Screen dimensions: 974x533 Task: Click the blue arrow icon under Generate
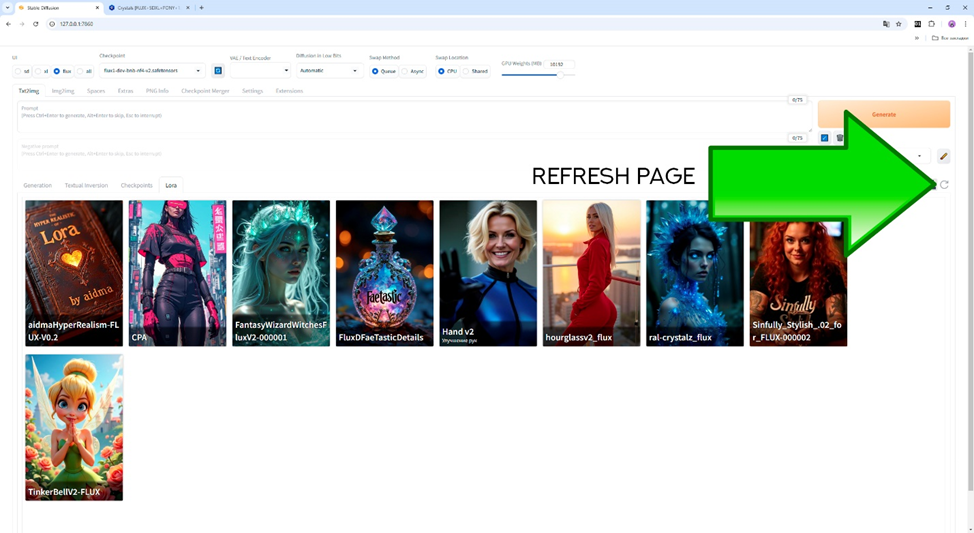824,138
